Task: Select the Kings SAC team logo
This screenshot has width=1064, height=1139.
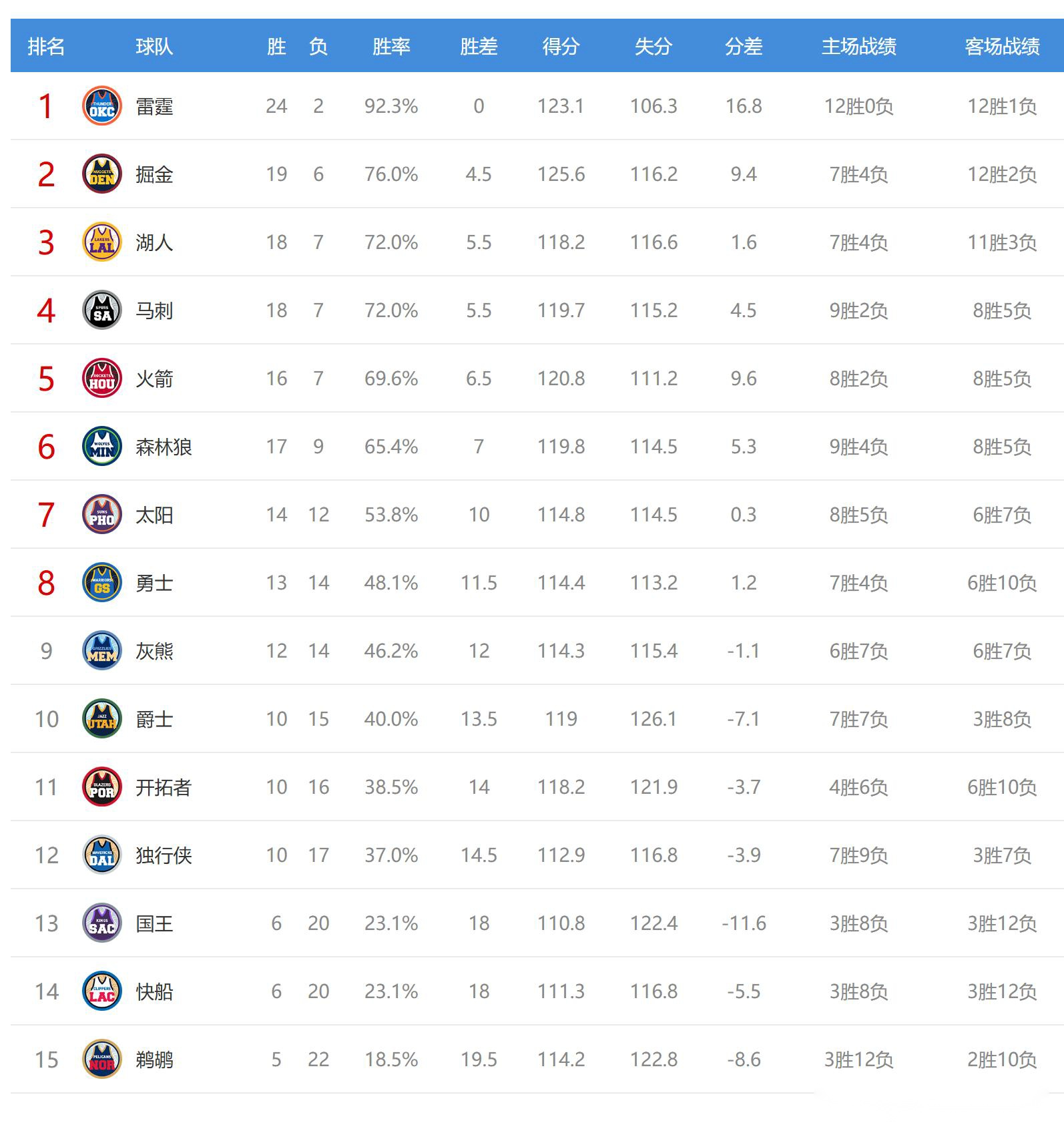Action: pyautogui.click(x=101, y=923)
